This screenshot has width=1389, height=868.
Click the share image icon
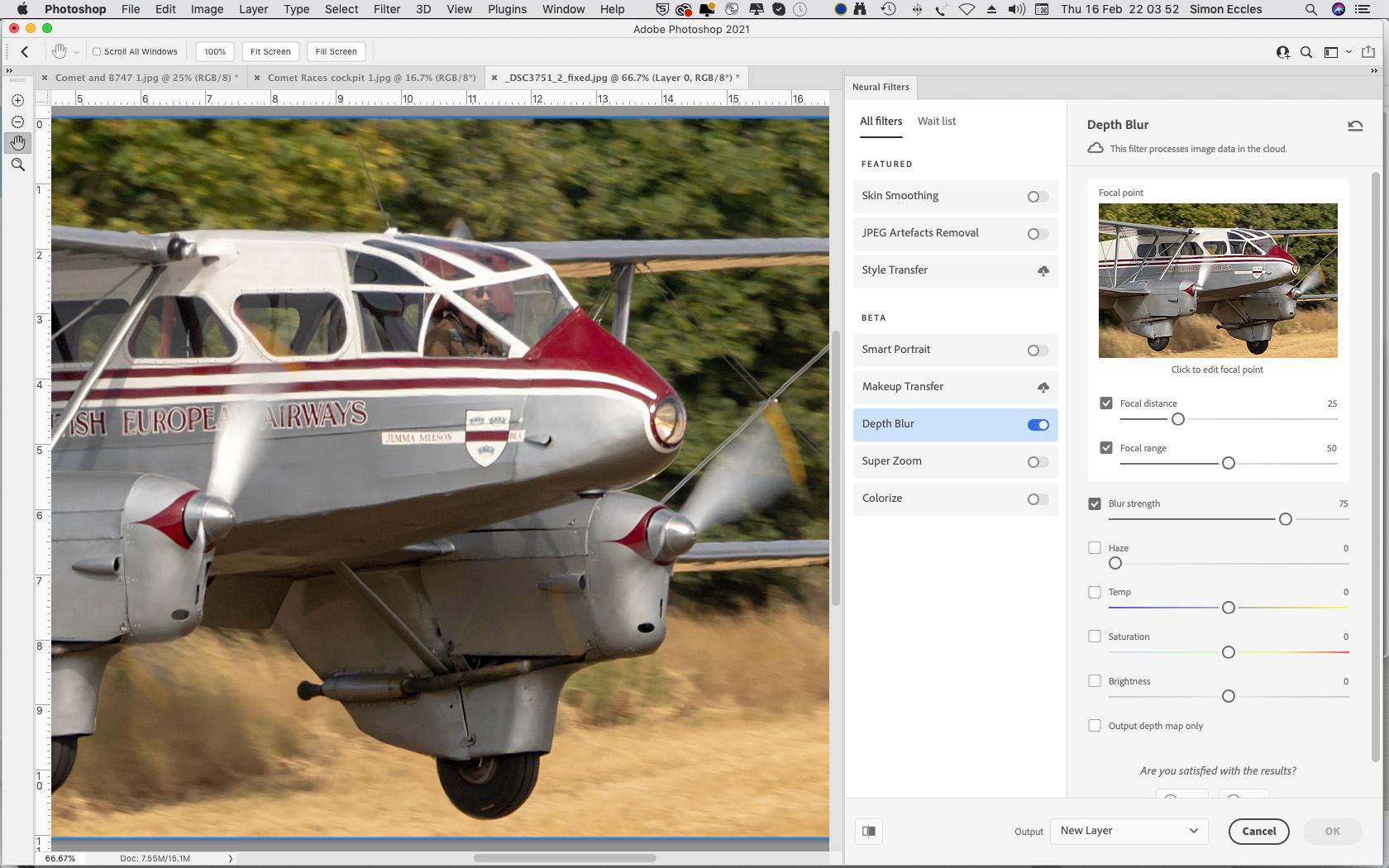click(1368, 51)
